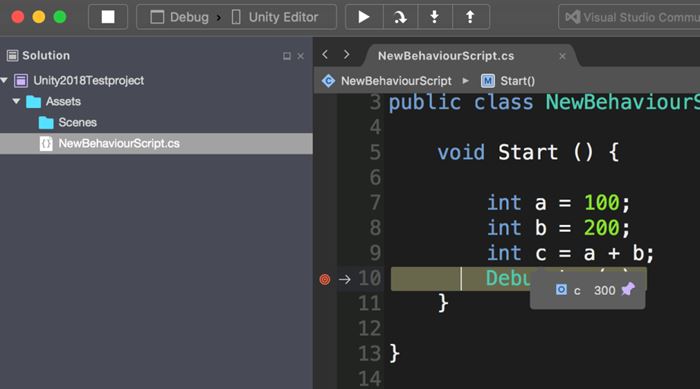Step over the current line
700x389 pixels.
(x=400, y=17)
